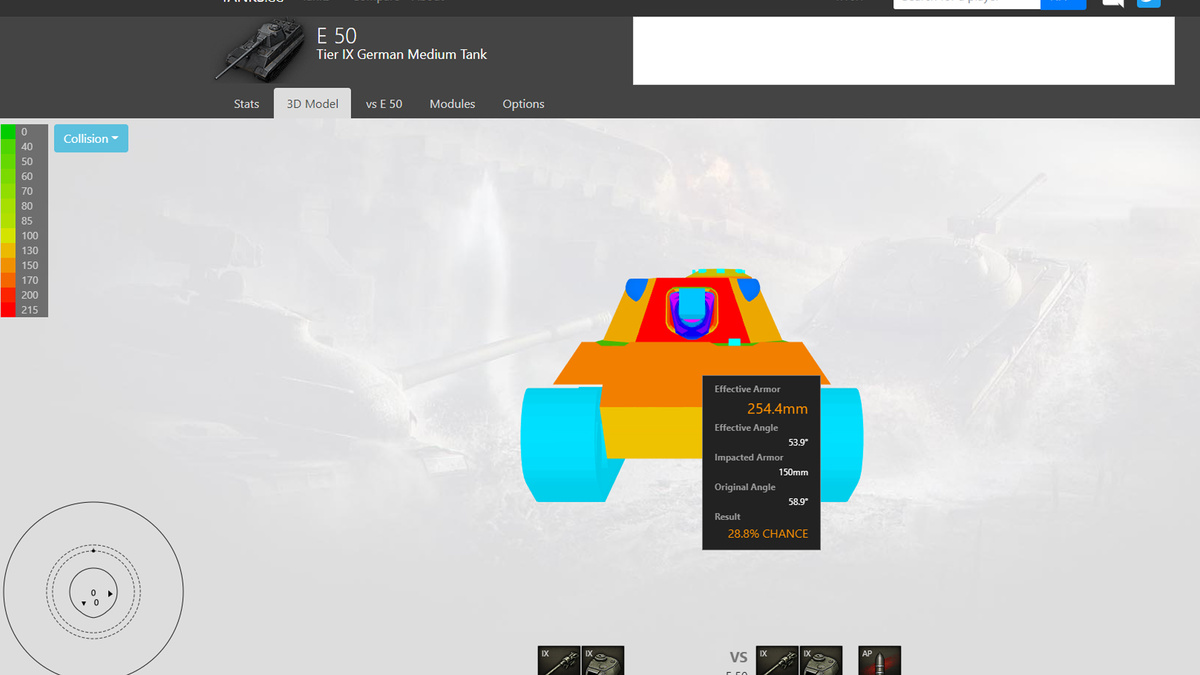The width and height of the screenshot is (1200, 675).
Task: Click the blue left turret cheek patch
Action: [637, 290]
